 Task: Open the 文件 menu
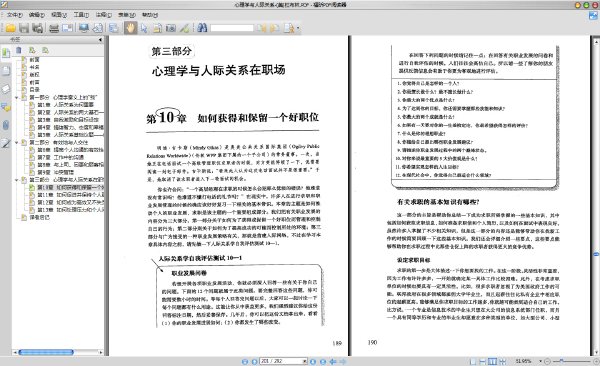click(14, 15)
